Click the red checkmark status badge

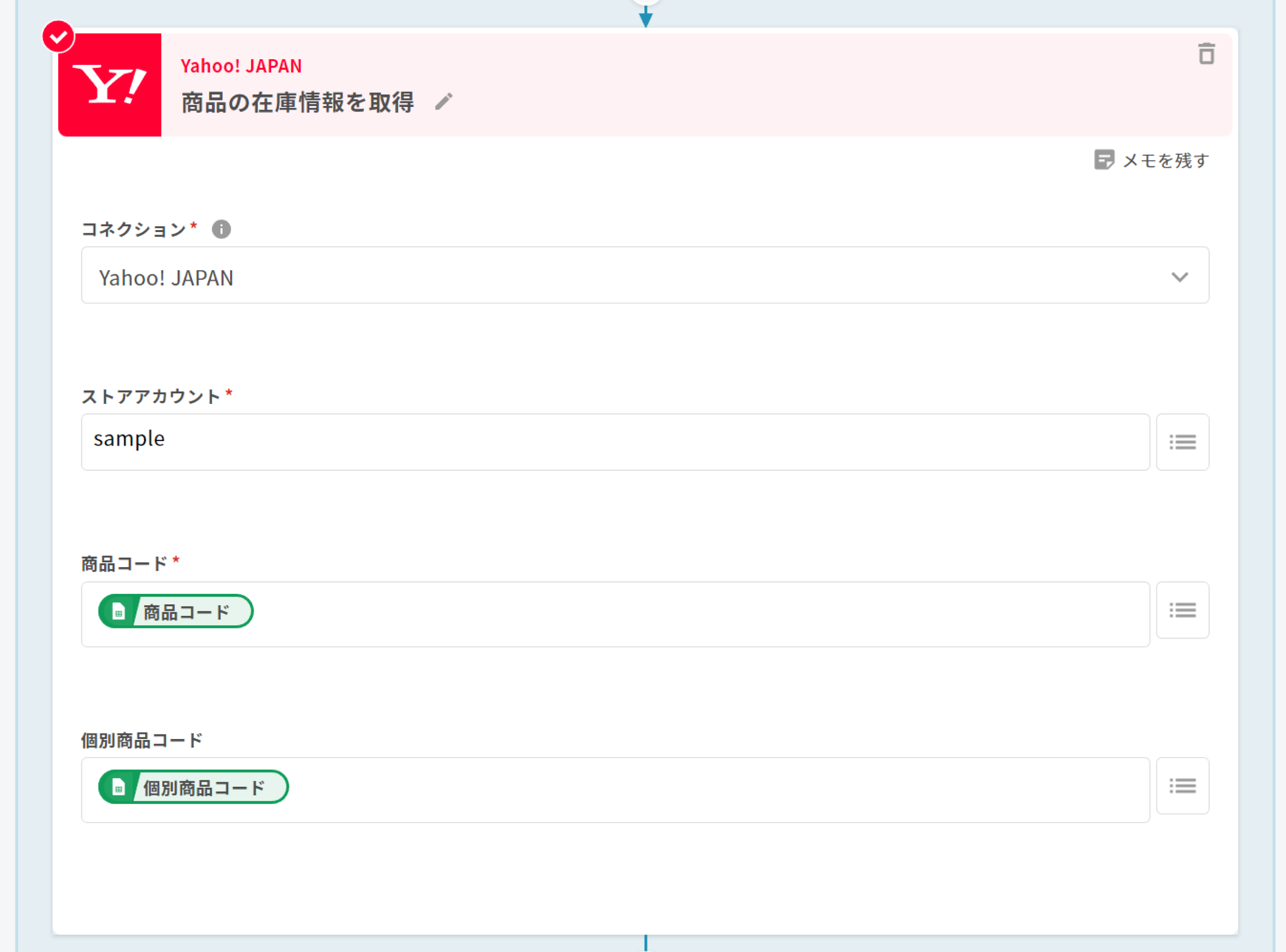tap(58, 37)
